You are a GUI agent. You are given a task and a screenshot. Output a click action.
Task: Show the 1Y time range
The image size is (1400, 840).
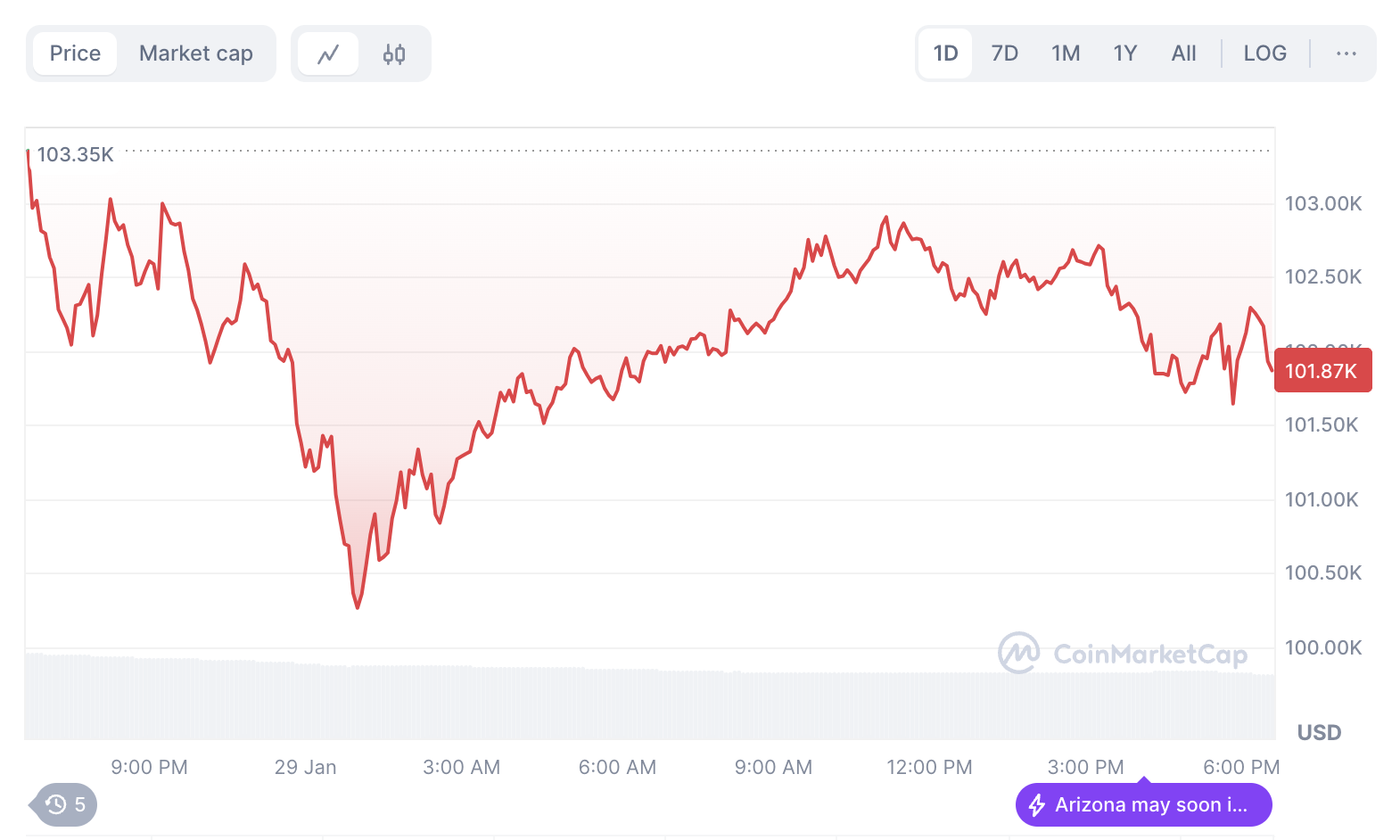[x=1125, y=54]
